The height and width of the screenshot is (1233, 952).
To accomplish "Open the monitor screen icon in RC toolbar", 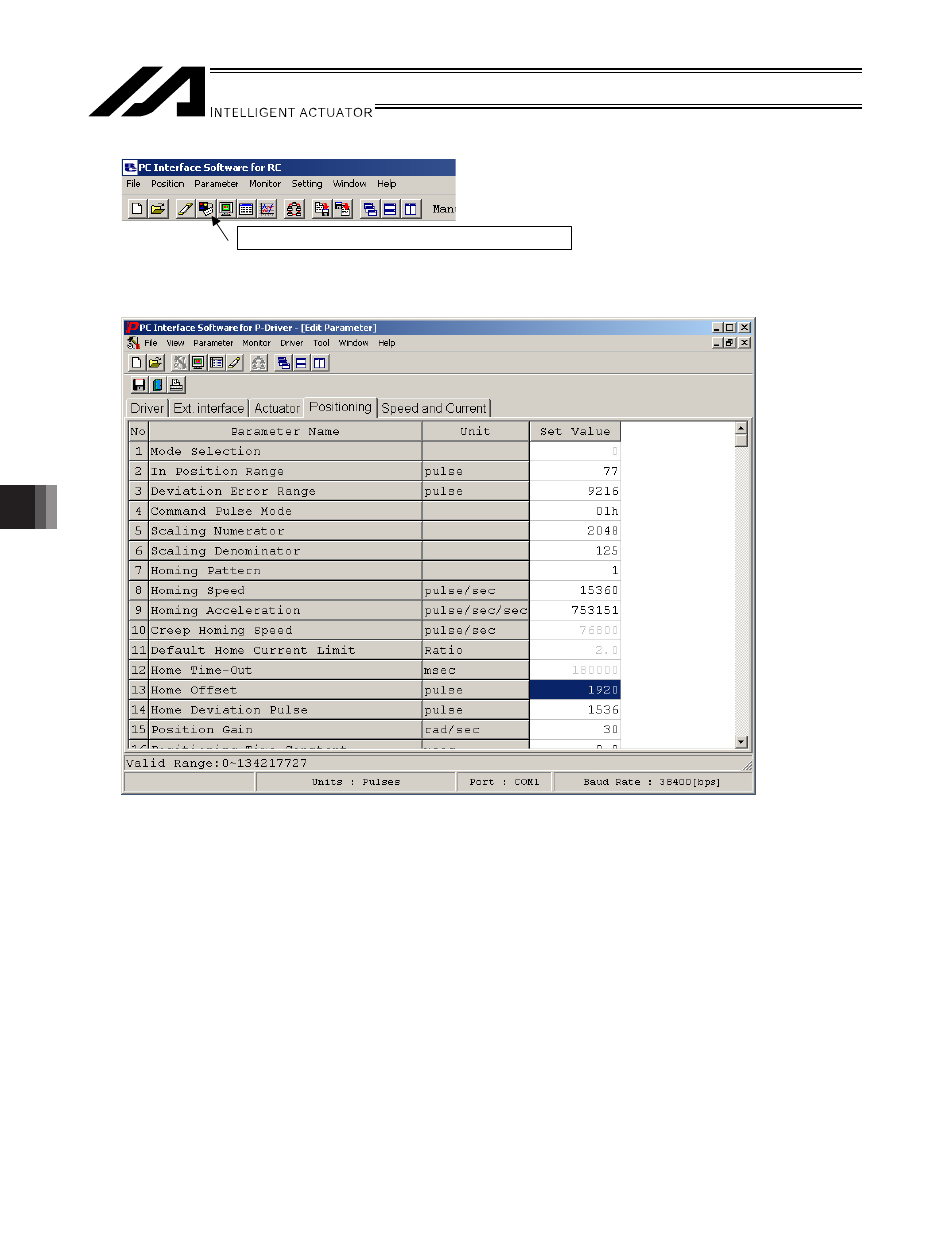I will (x=227, y=209).
